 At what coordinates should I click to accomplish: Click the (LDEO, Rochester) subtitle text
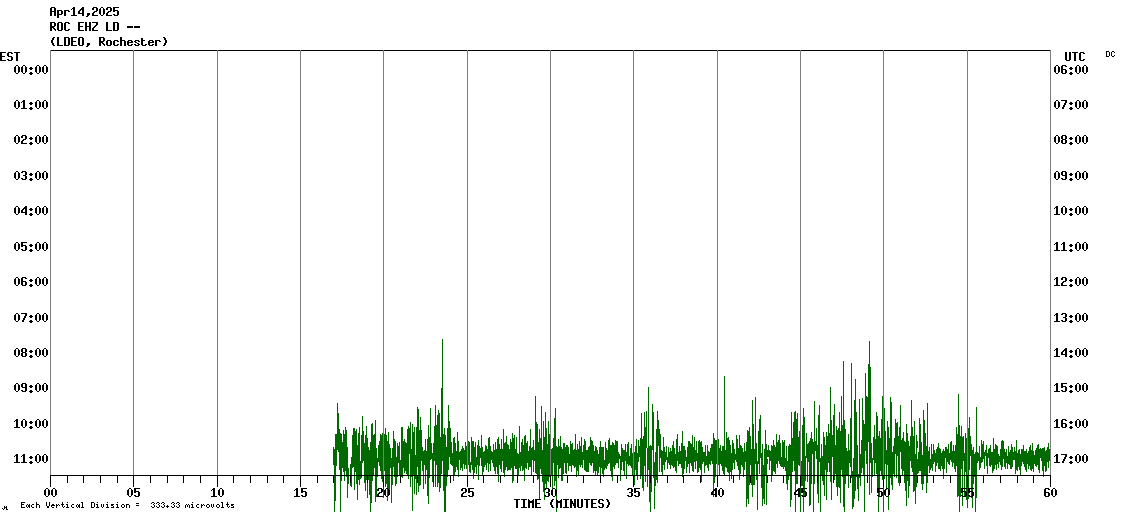coord(108,42)
